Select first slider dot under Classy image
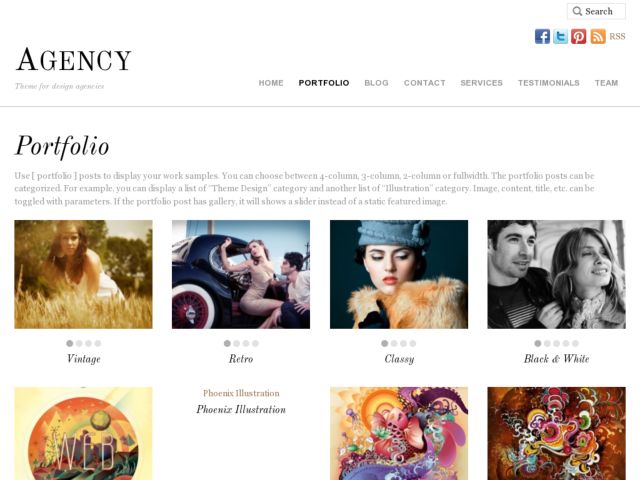The height and width of the screenshot is (480, 640). click(x=384, y=343)
